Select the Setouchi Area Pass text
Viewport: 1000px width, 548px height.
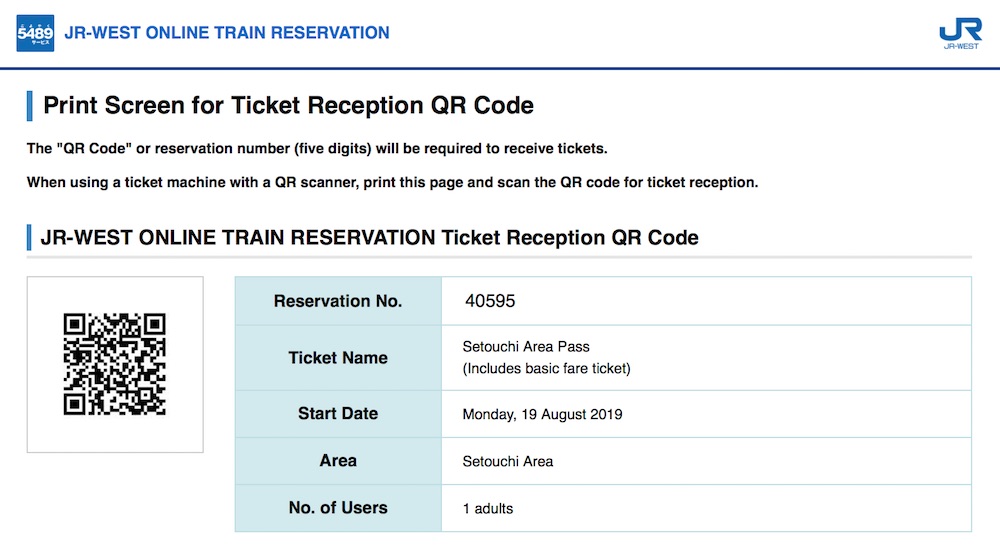click(x=526, y=347)
